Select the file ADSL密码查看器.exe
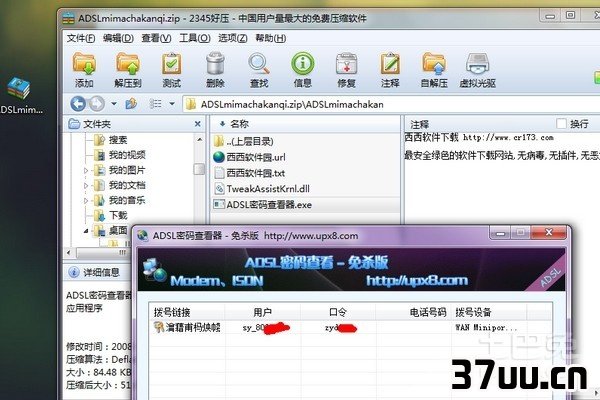Image resolution: width=600 pixels, height=400 pixels. point(305,204)
